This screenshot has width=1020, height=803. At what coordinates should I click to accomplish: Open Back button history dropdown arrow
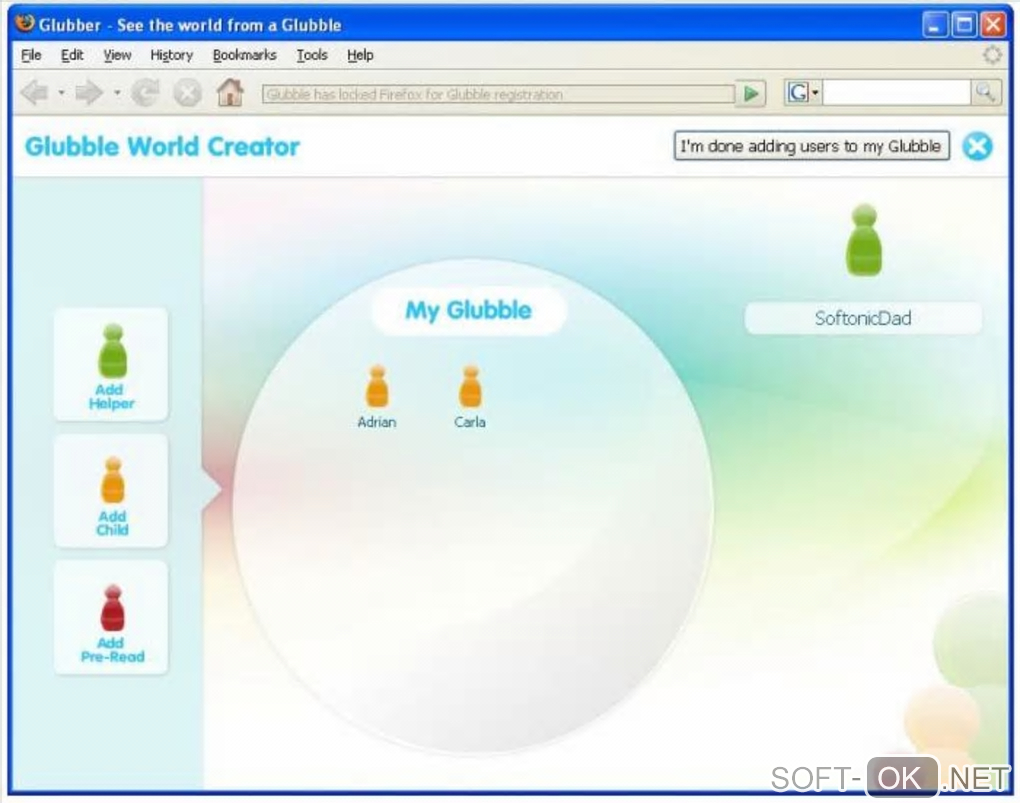[61, 93]
